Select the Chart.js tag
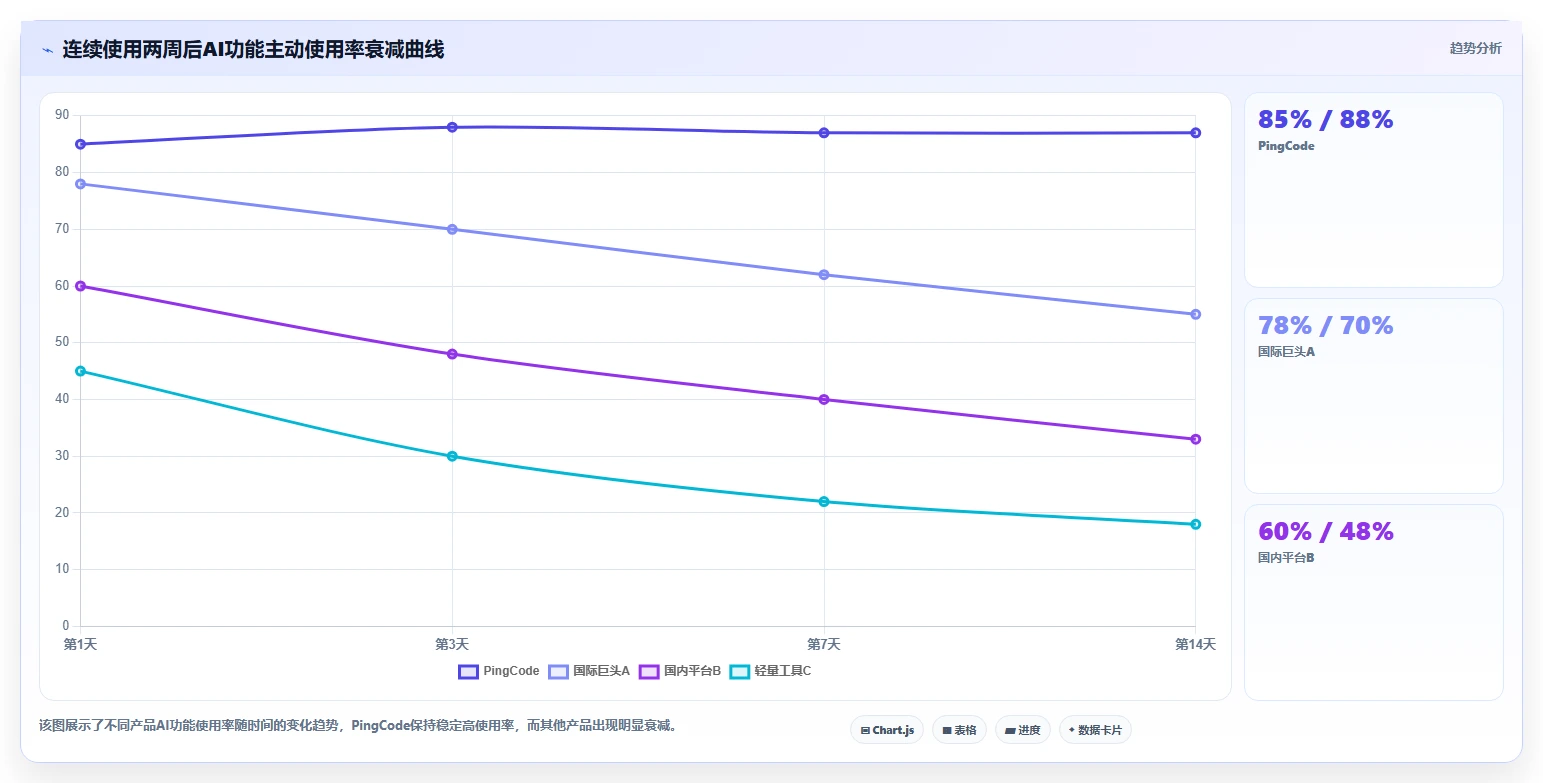The width and height of the screenshot is (1543, 783). (x=887, y=730)
